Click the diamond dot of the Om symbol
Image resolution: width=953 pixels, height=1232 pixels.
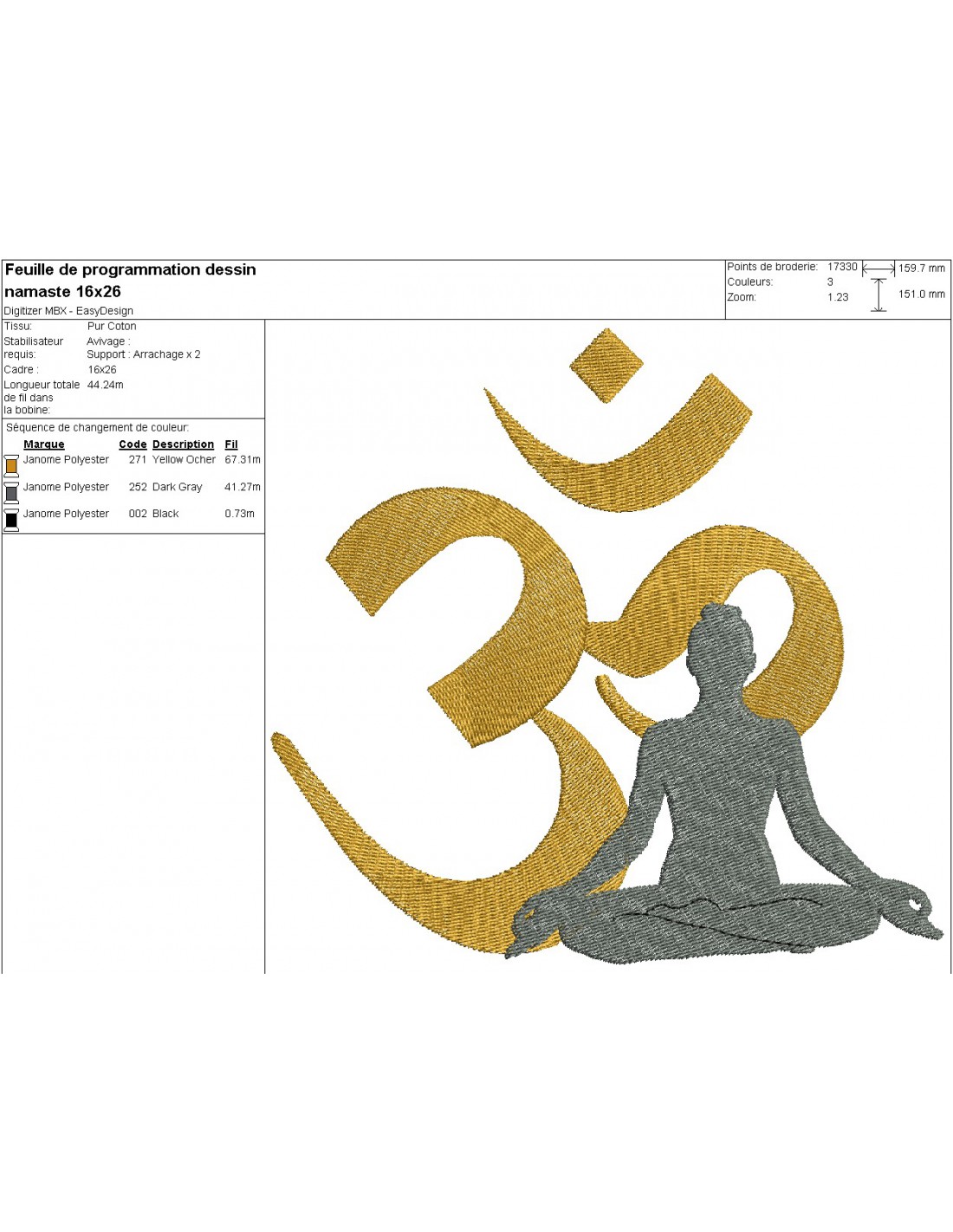click(607, 365)
